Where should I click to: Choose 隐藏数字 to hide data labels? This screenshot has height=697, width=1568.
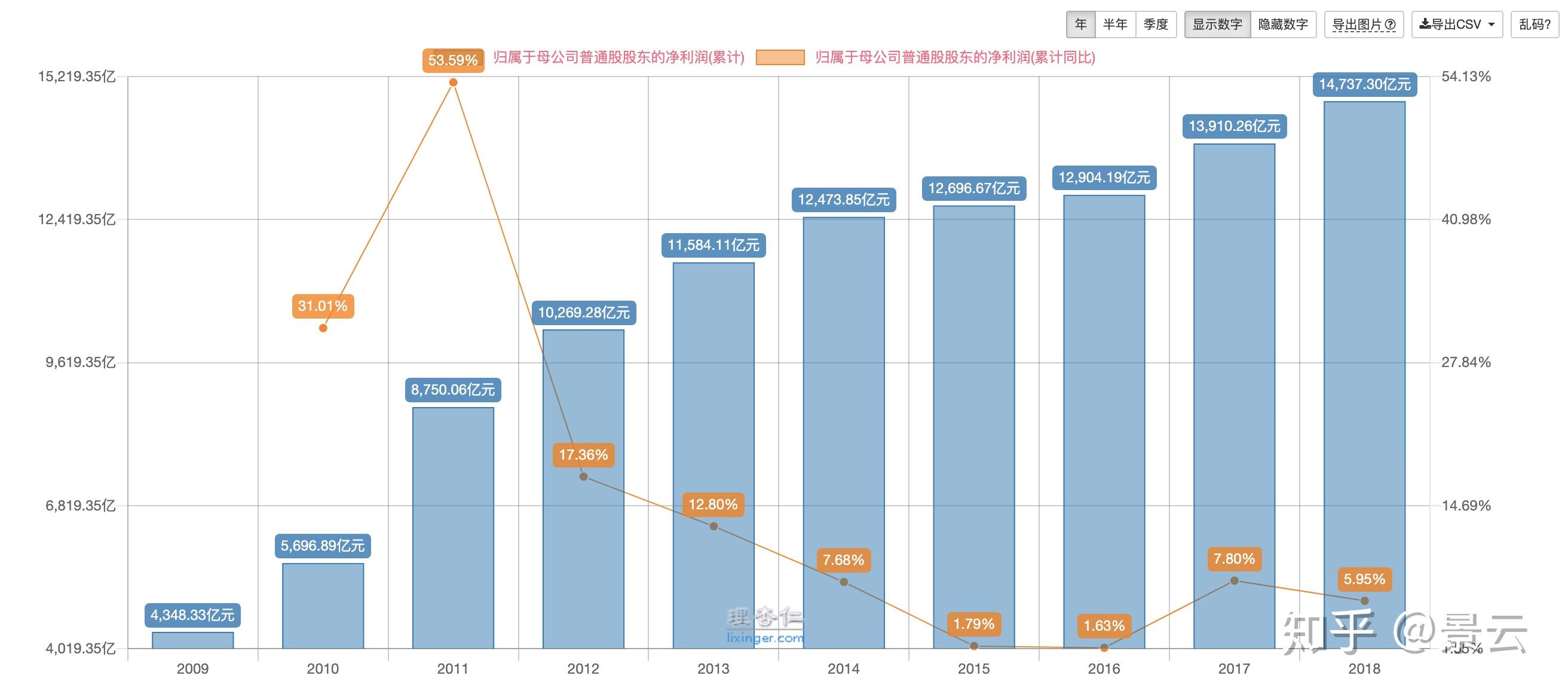click(1283, 25)
